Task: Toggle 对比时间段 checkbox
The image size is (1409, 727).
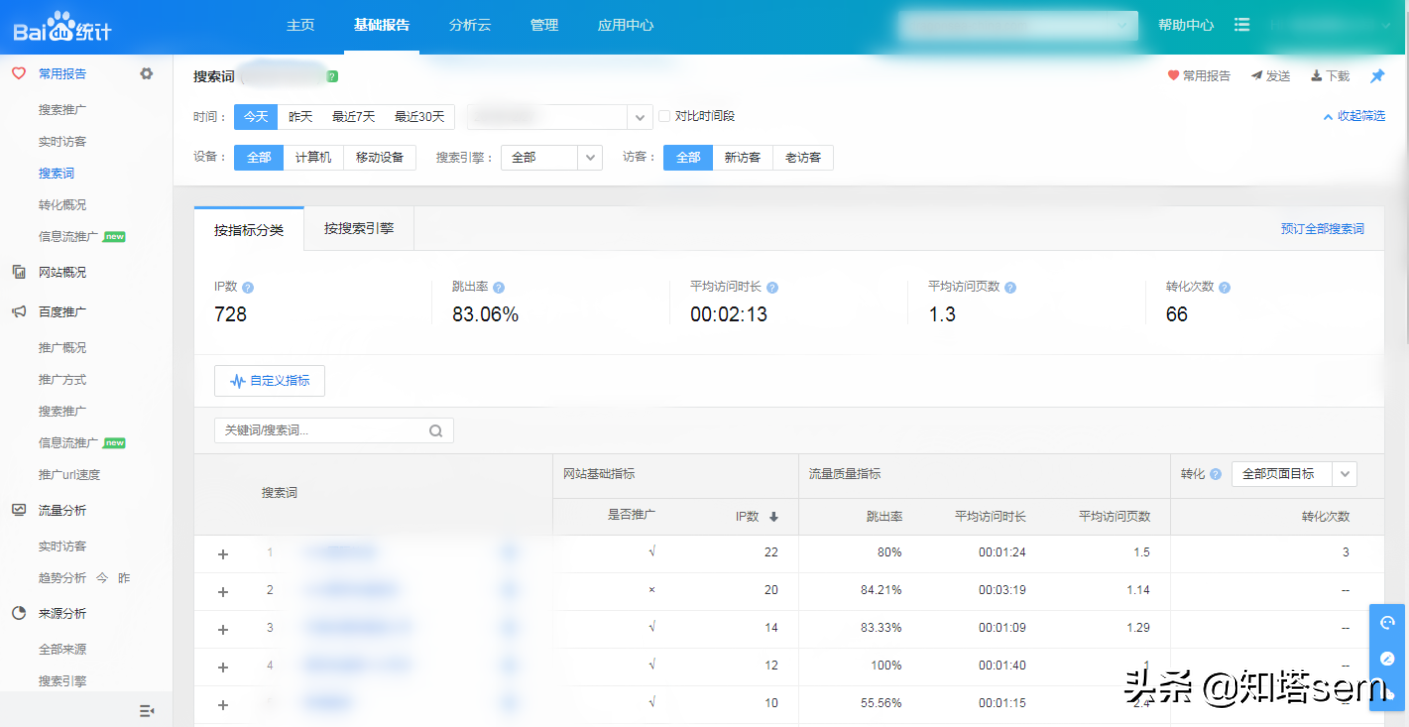Action: pyautogui.click(x=664, y=116)
